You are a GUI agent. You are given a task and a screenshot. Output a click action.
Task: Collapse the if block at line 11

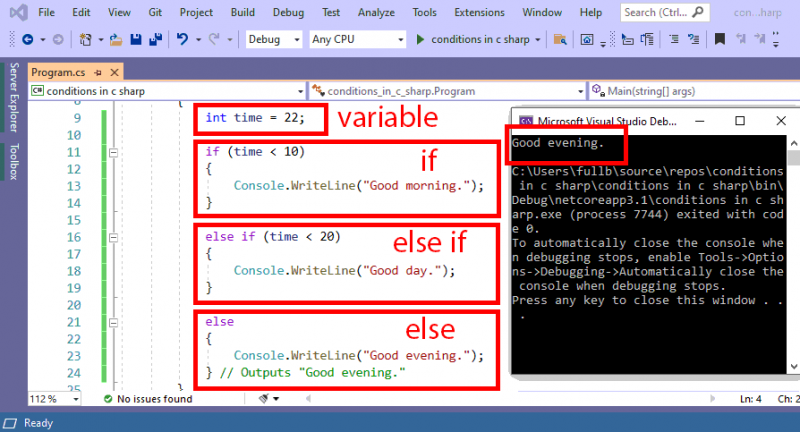point(113,153)
